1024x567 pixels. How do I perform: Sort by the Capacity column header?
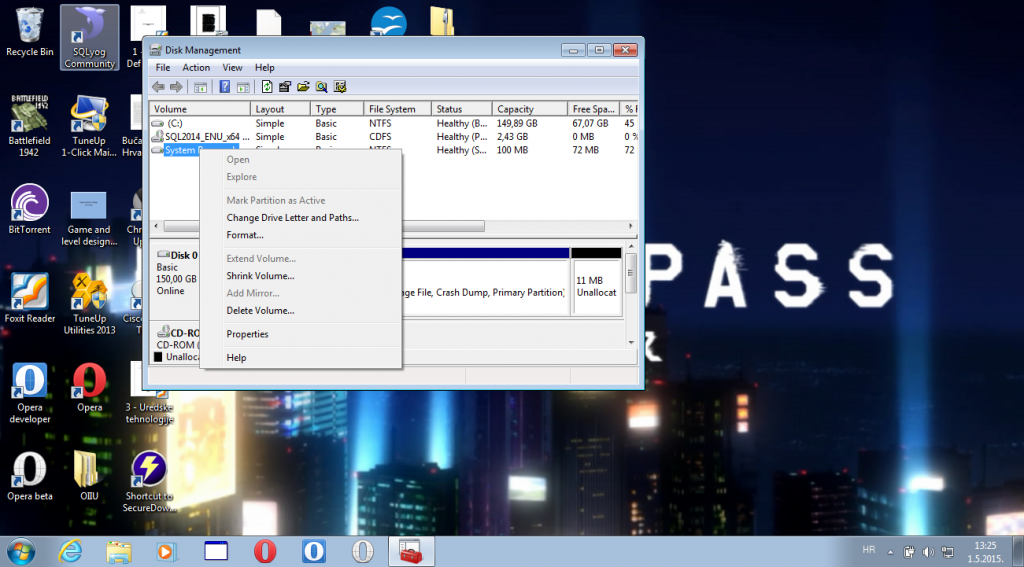coord(515,109)
